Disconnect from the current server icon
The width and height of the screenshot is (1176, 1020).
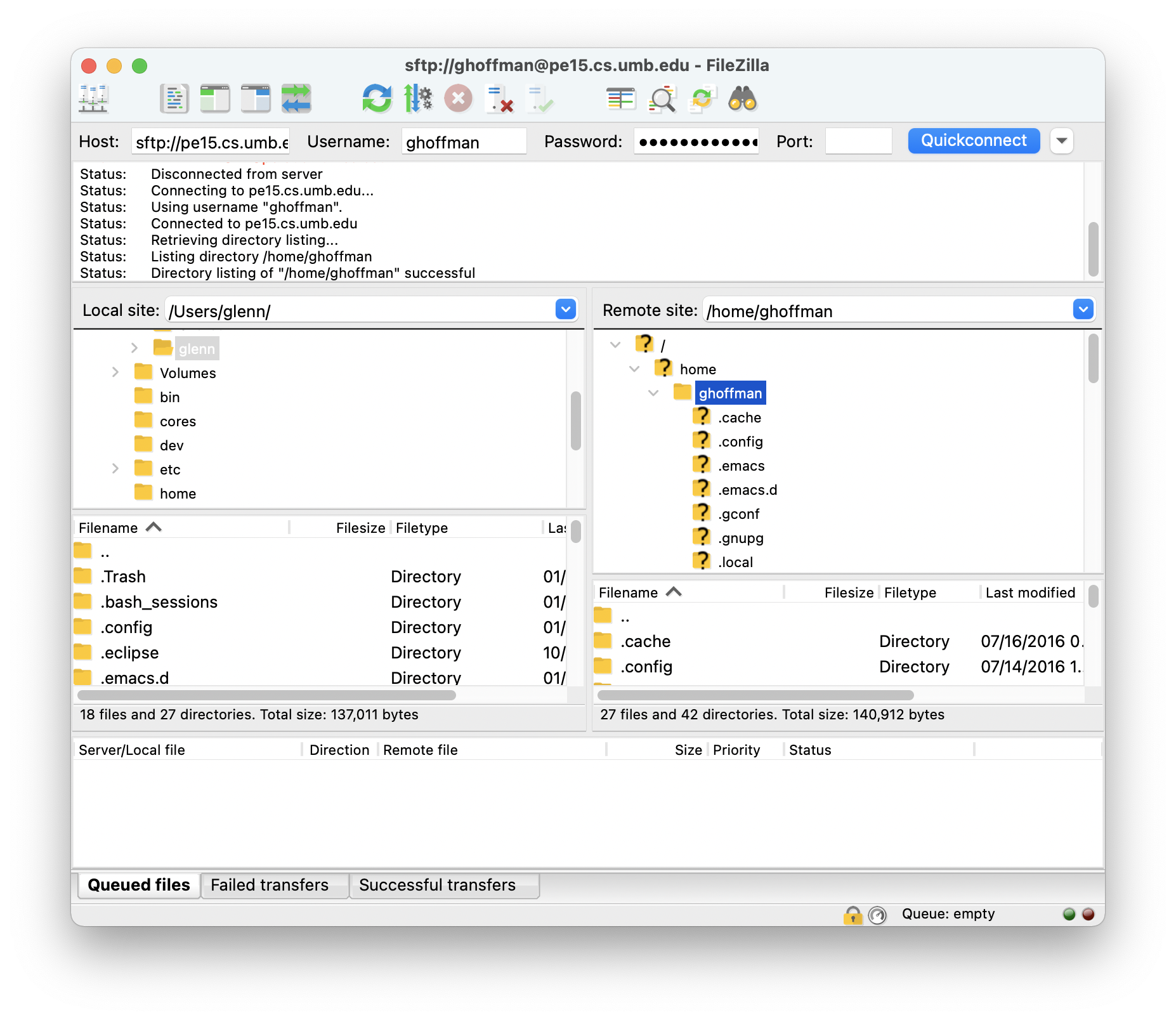499,99
